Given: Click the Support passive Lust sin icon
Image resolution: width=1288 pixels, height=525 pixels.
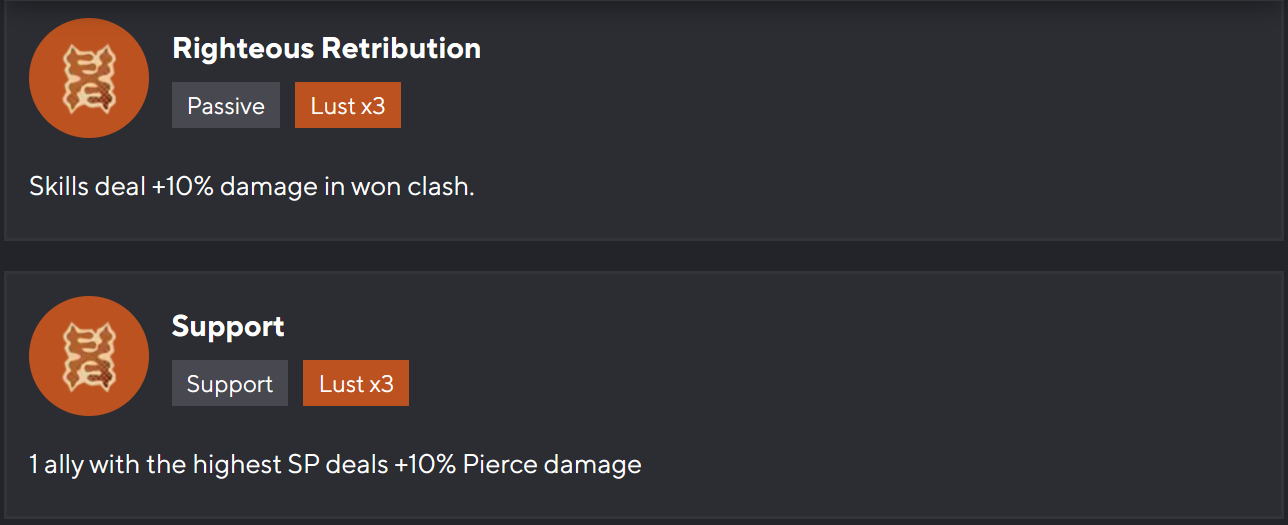Looking at the screenshot, I should click(89, 356).
